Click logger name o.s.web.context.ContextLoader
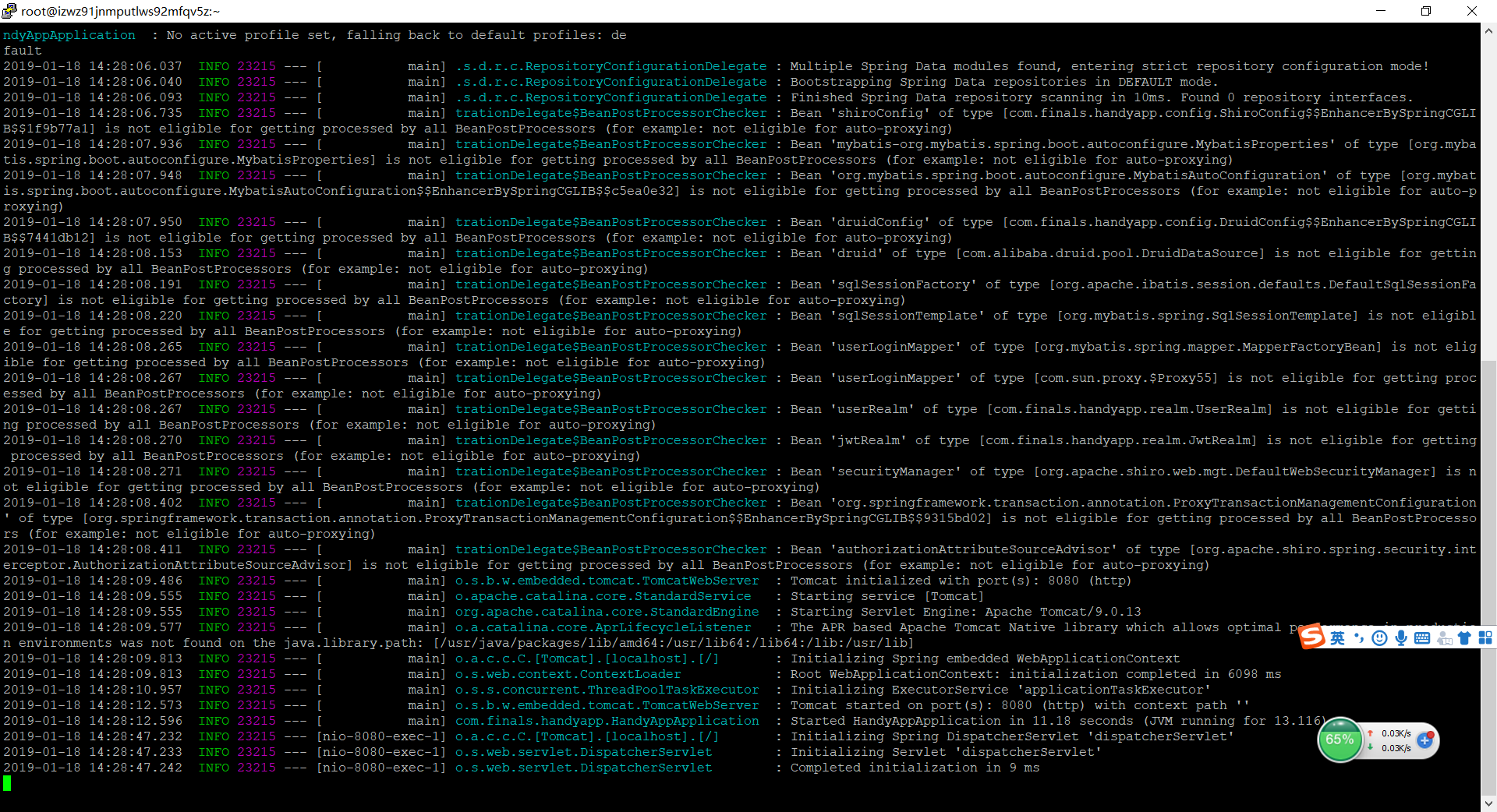This screenshot has height=812, width=1497. (x=568, y=674)
